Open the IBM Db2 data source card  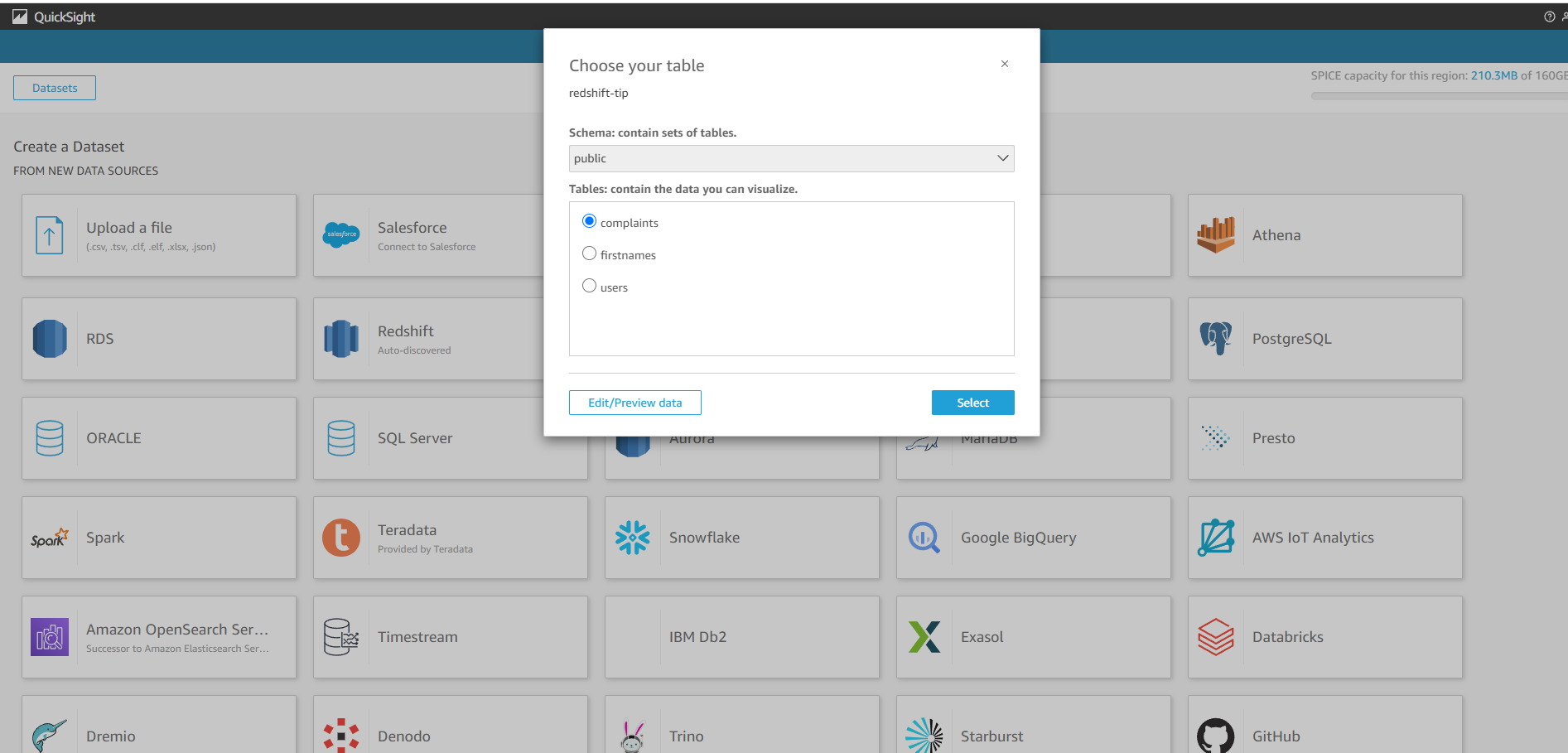(742, 637)
